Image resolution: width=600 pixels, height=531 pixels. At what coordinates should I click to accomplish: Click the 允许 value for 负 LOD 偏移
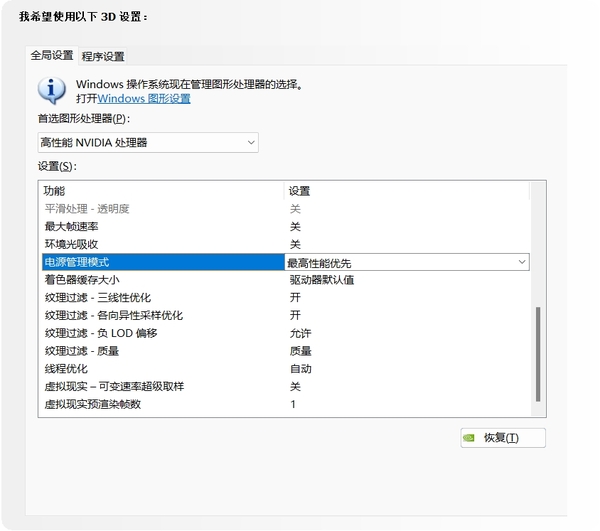click(x=300, y=333)
